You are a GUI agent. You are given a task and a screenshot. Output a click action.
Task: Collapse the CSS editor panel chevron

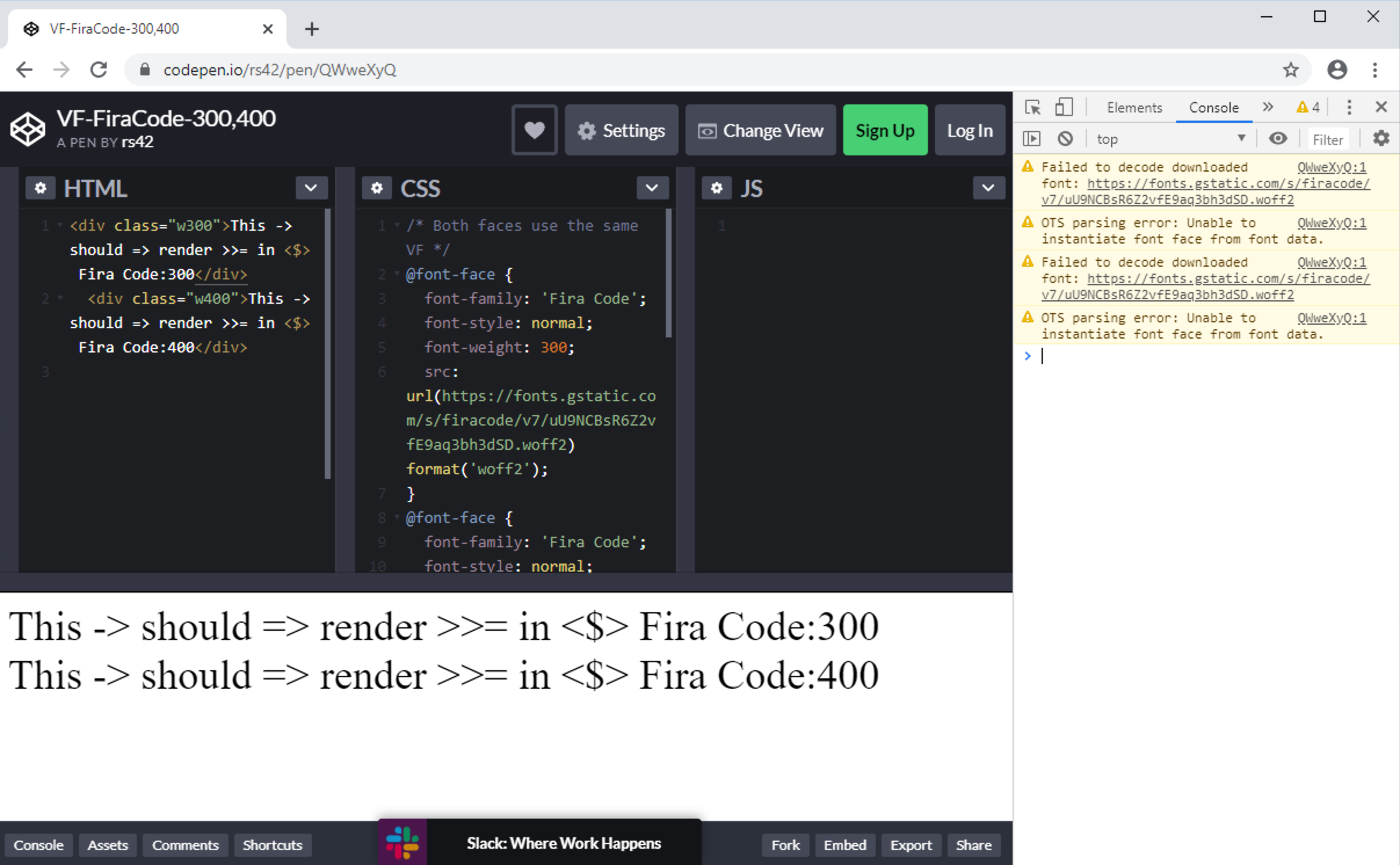click(651, 188)
